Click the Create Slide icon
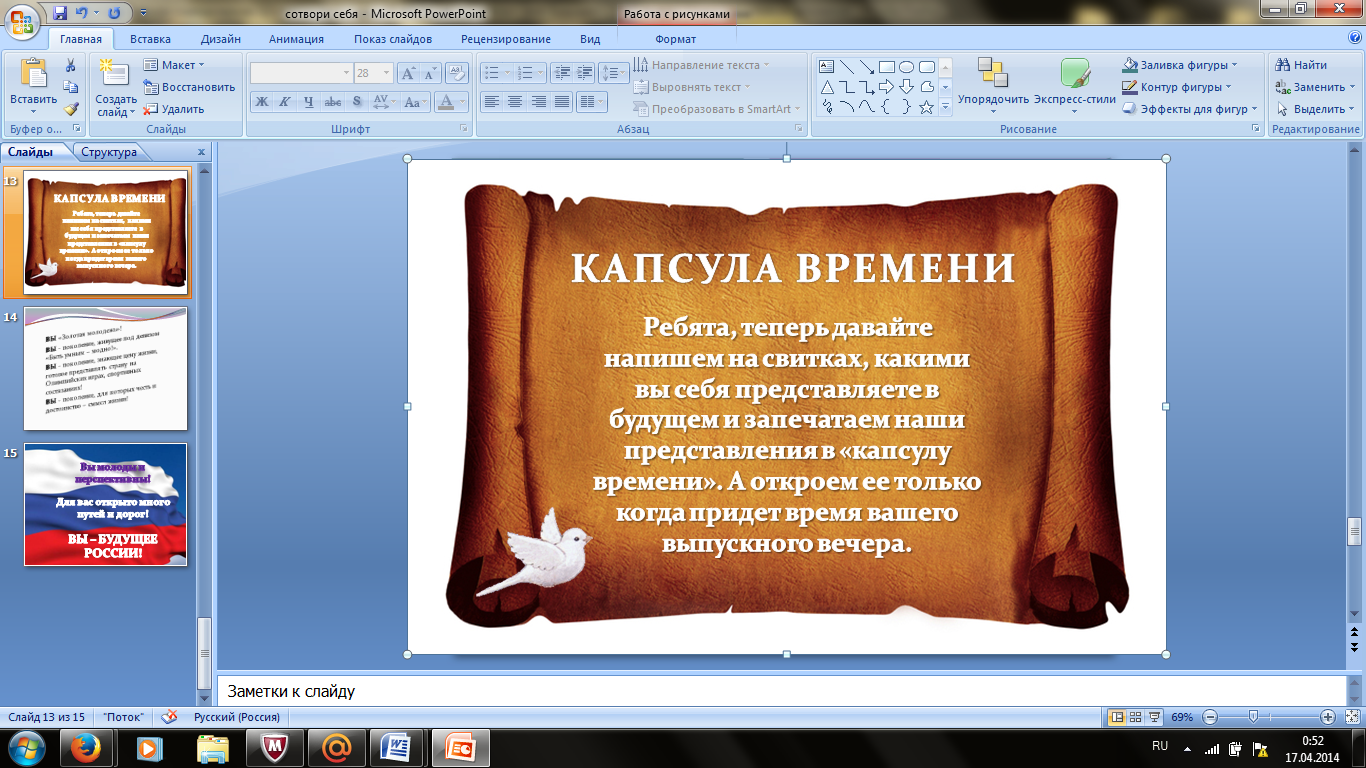Screen dimensions: 1366x768 (x=116, y=75)
